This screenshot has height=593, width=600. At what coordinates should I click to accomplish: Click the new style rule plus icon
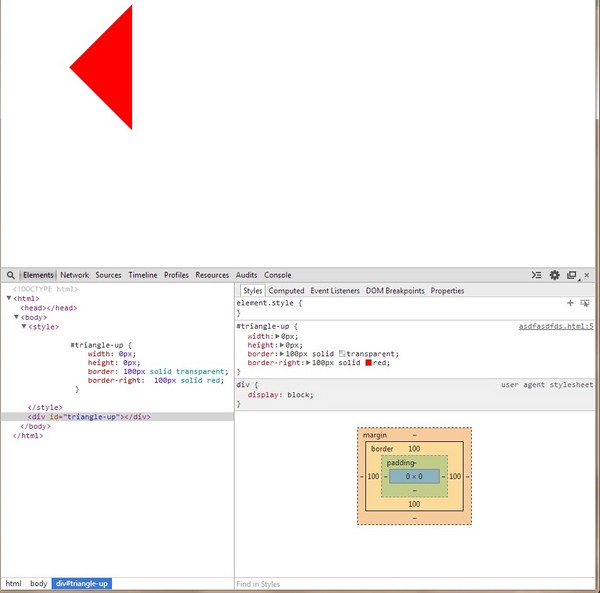click(570, 302)
